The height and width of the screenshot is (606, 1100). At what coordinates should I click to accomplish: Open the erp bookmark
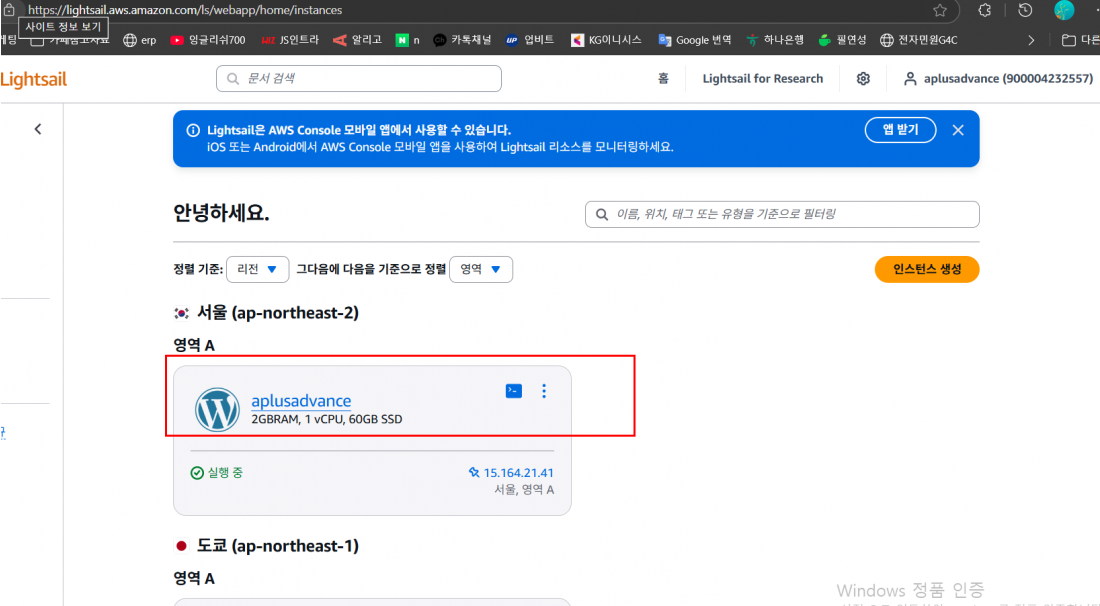[140, 40]
